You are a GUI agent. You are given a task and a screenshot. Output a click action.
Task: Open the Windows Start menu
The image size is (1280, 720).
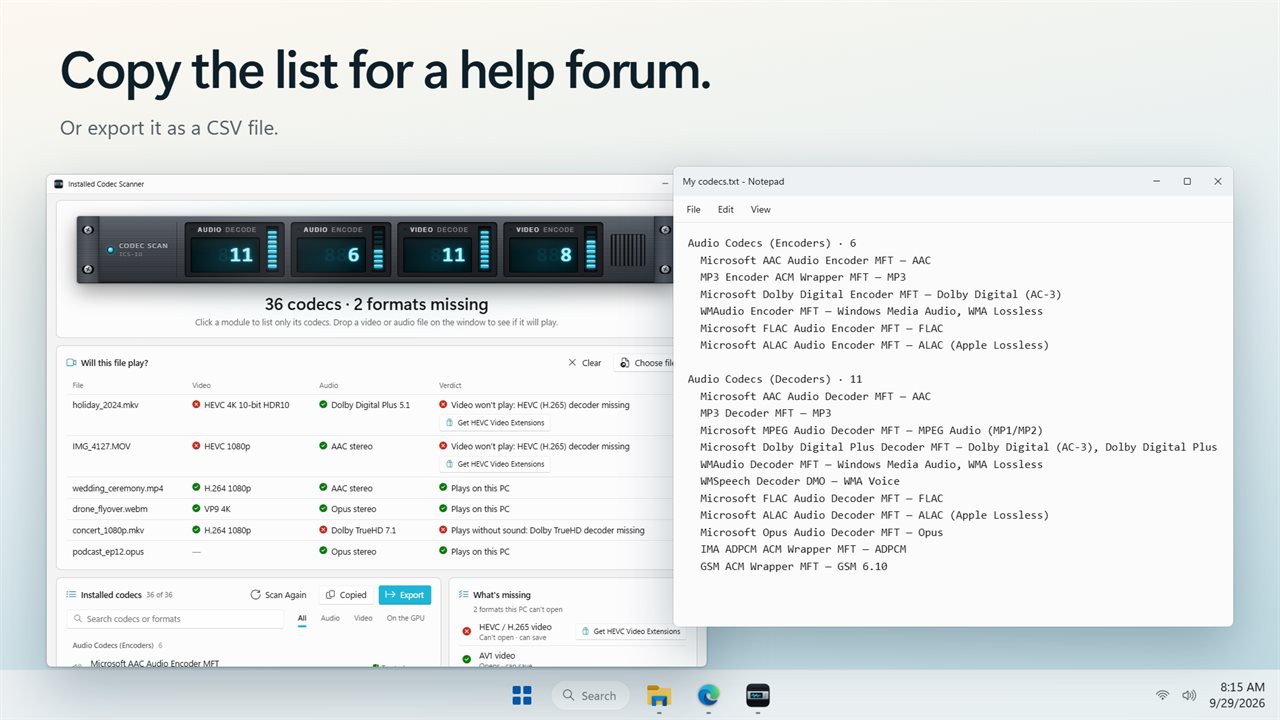point(522,695)
